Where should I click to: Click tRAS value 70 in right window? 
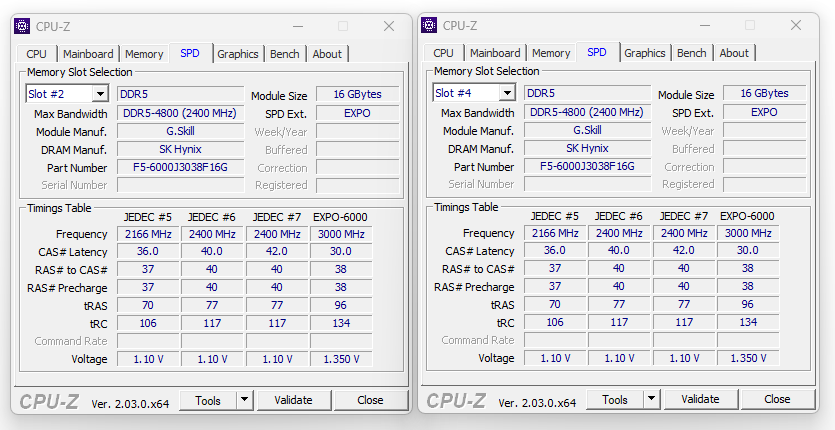click(555, 304)
